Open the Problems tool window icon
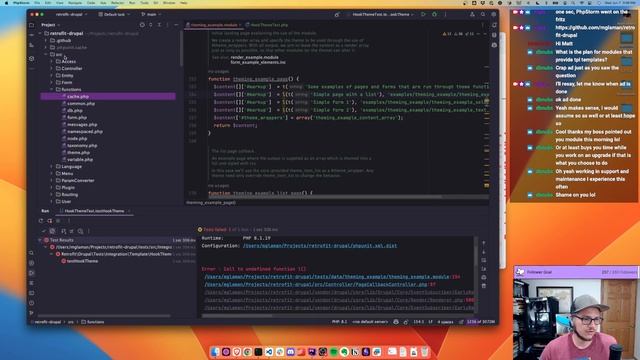 (32, 303)
